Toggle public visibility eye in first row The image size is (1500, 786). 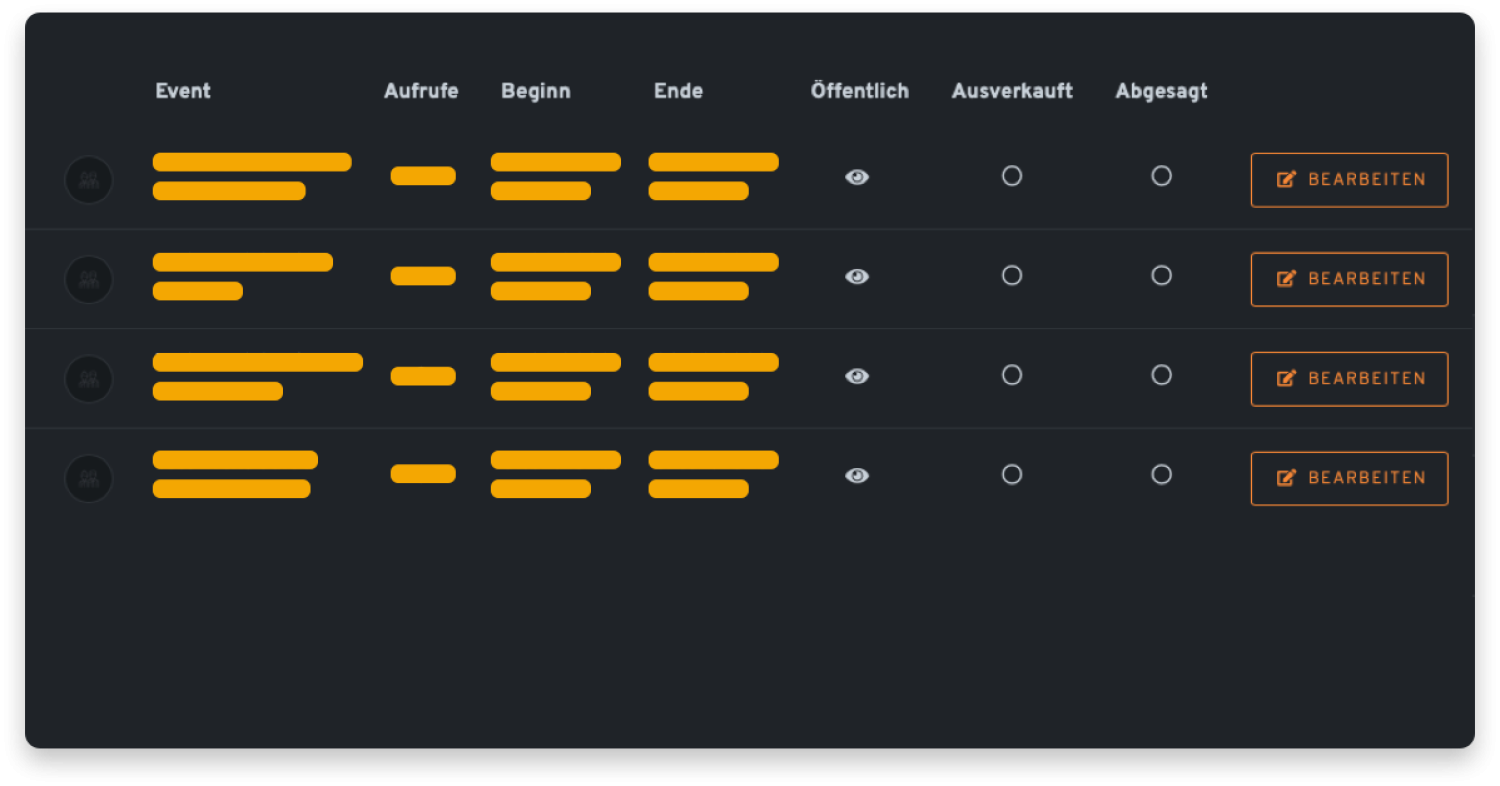[857, 177]
